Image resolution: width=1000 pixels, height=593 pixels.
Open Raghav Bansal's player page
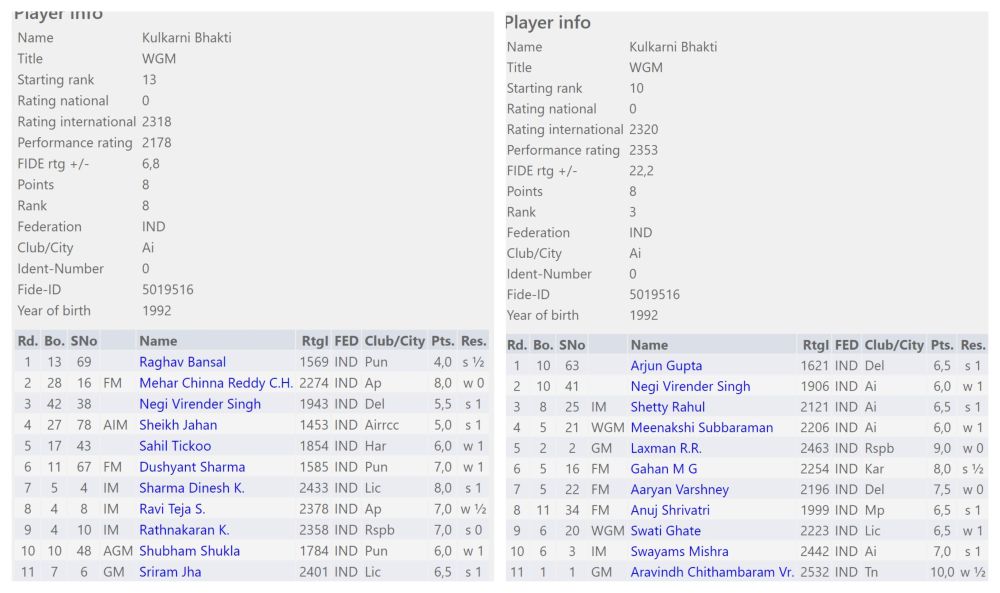pos(182,362)
